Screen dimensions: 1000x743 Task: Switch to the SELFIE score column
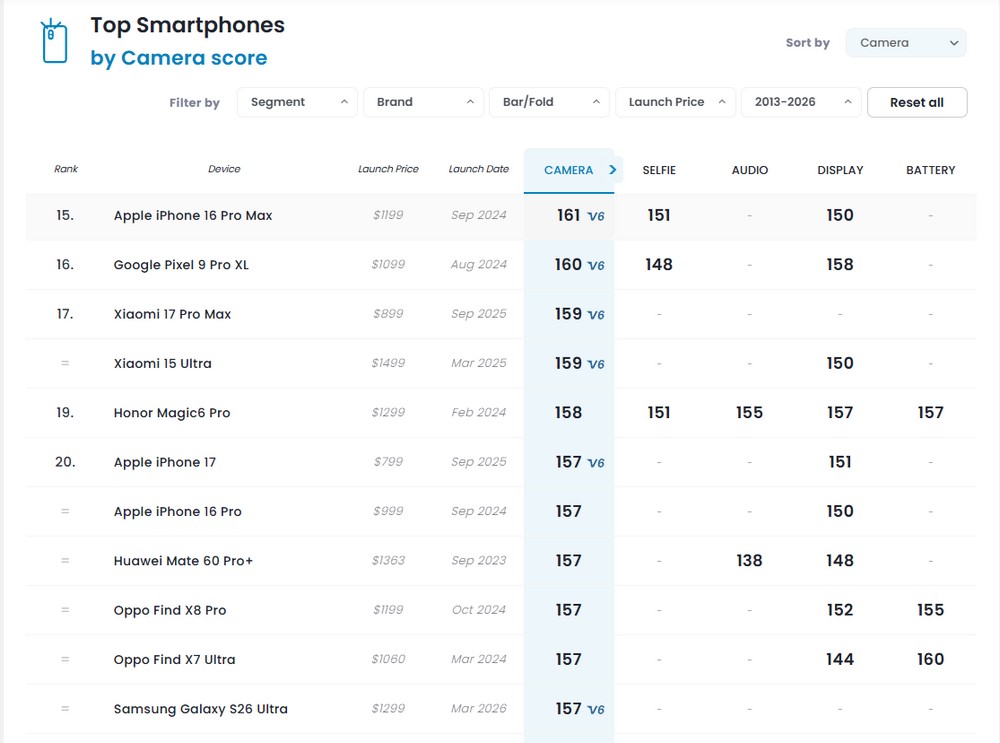[659, 170]
